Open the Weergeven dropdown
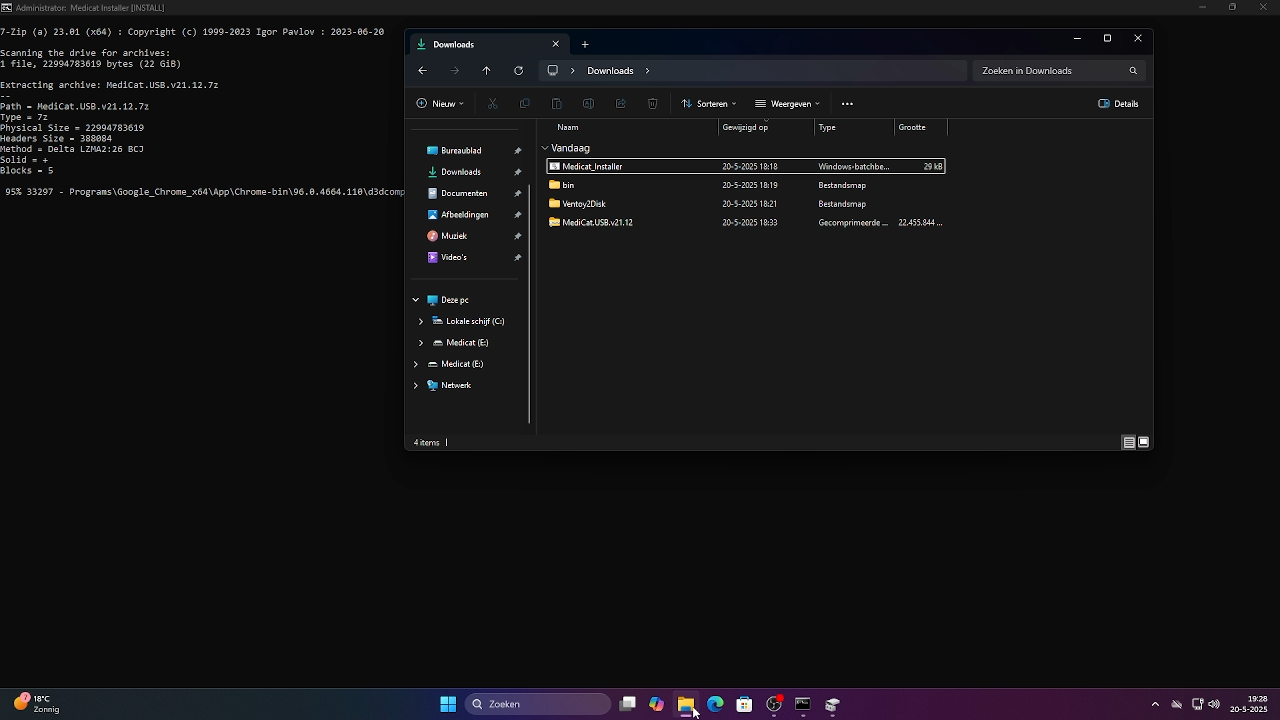The image size is (1280, 720). coord(787,104)
